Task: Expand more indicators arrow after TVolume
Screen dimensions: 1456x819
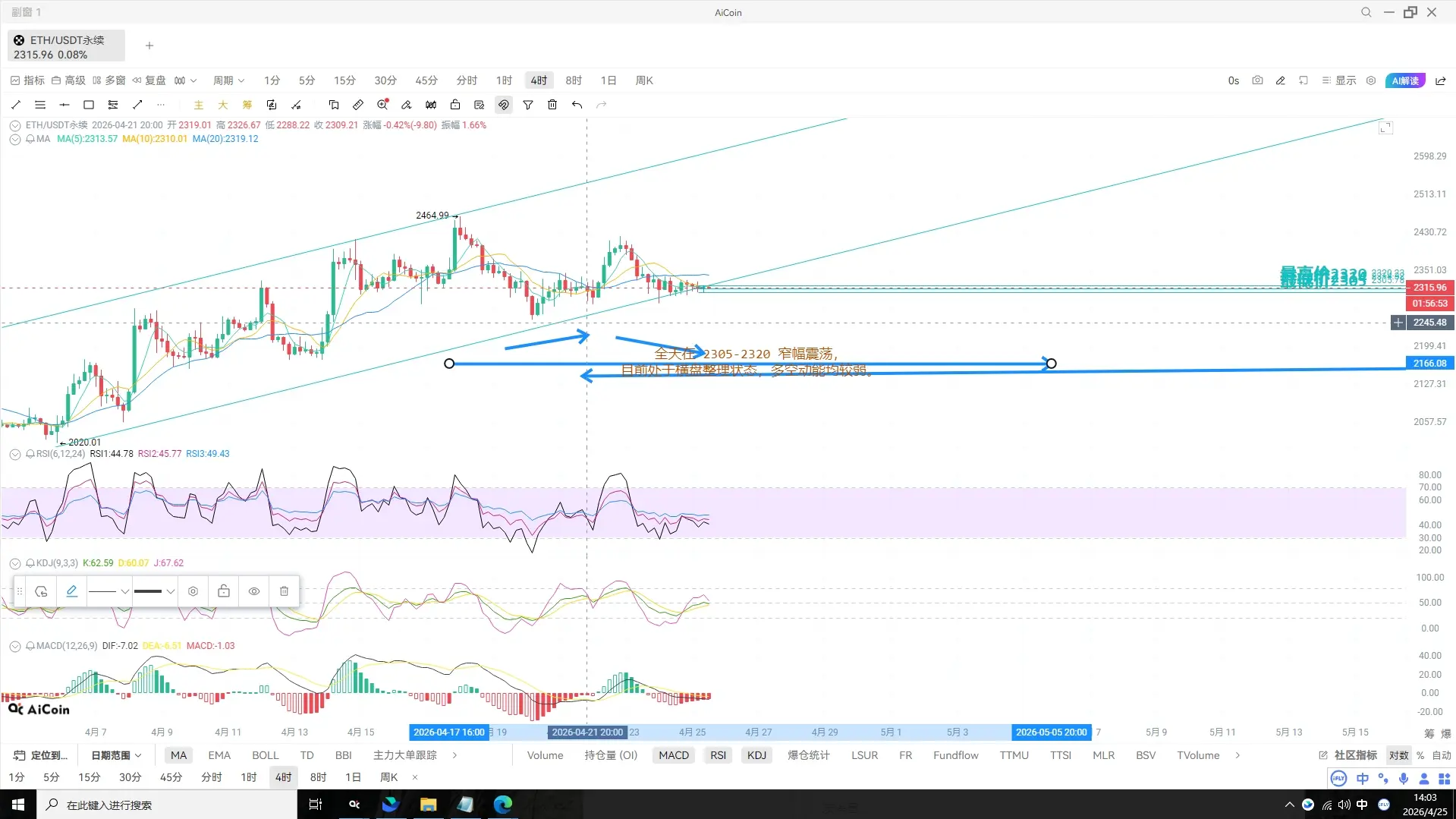Action: [1237, 755]
